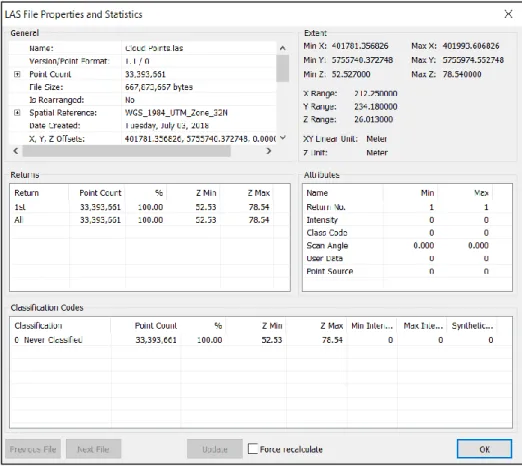Click the Return column header
This screenshot has height=466, width=522.
[39, 193]
